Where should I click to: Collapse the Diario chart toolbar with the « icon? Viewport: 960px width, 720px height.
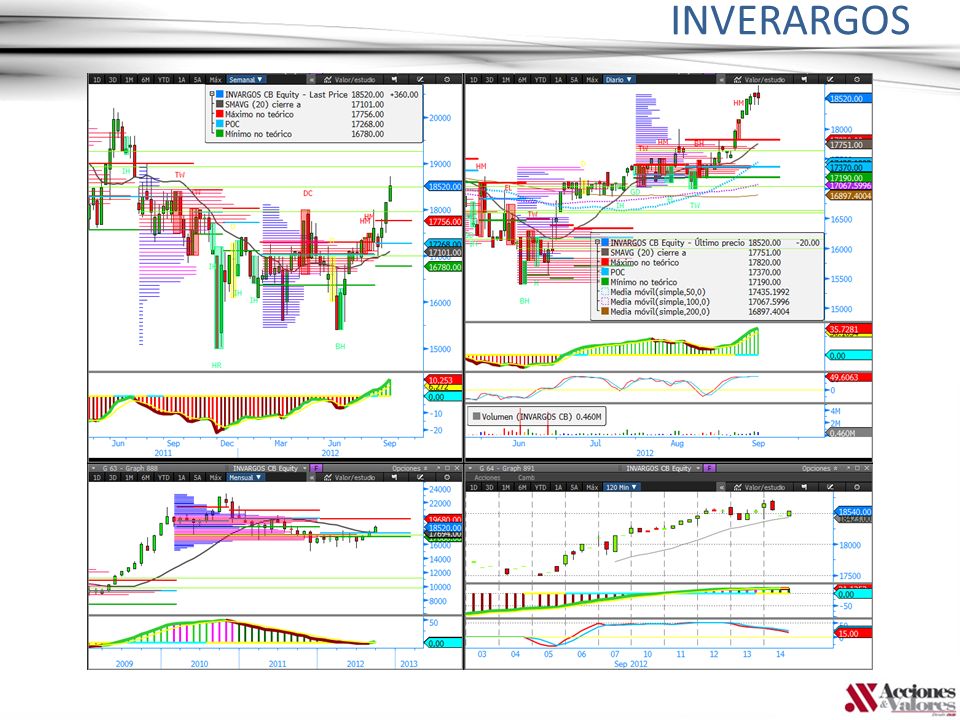[722, 80]
